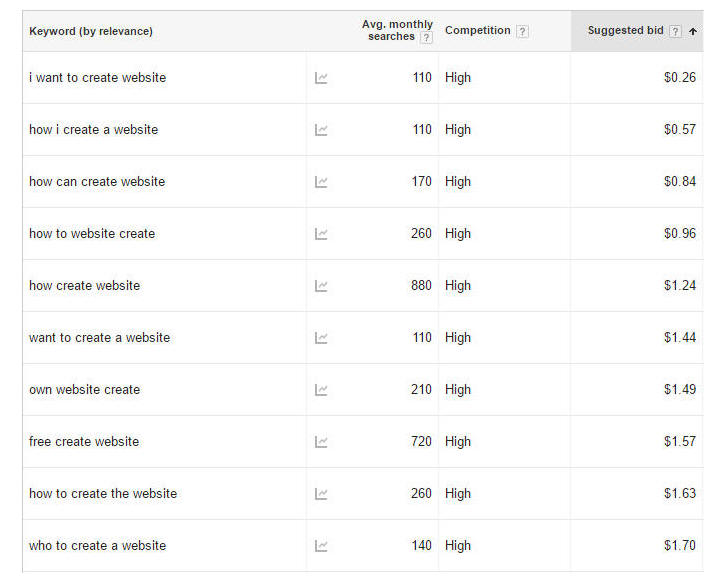Open trend chart for 'how i create a website'
The image size is (723, 580).
(321, 130)
